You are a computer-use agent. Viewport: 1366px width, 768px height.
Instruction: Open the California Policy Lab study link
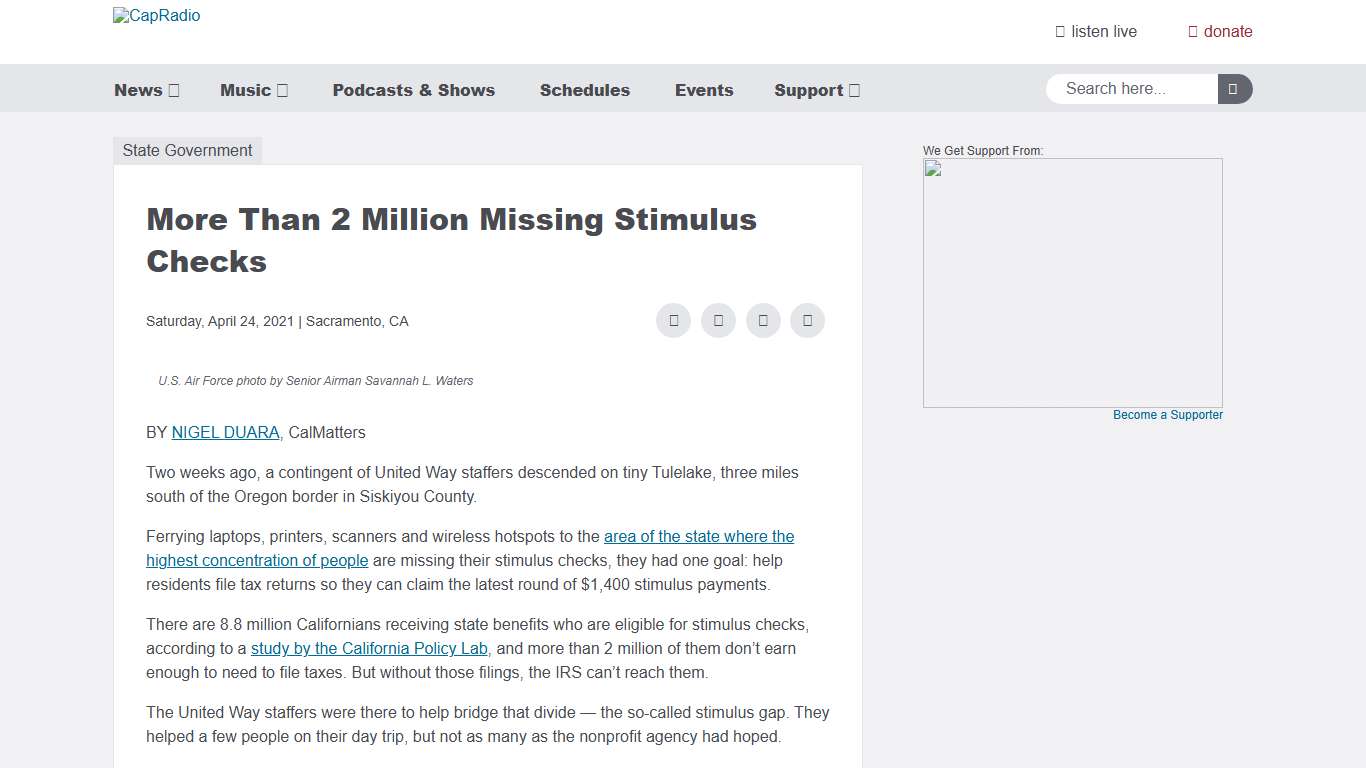point(368,648)
